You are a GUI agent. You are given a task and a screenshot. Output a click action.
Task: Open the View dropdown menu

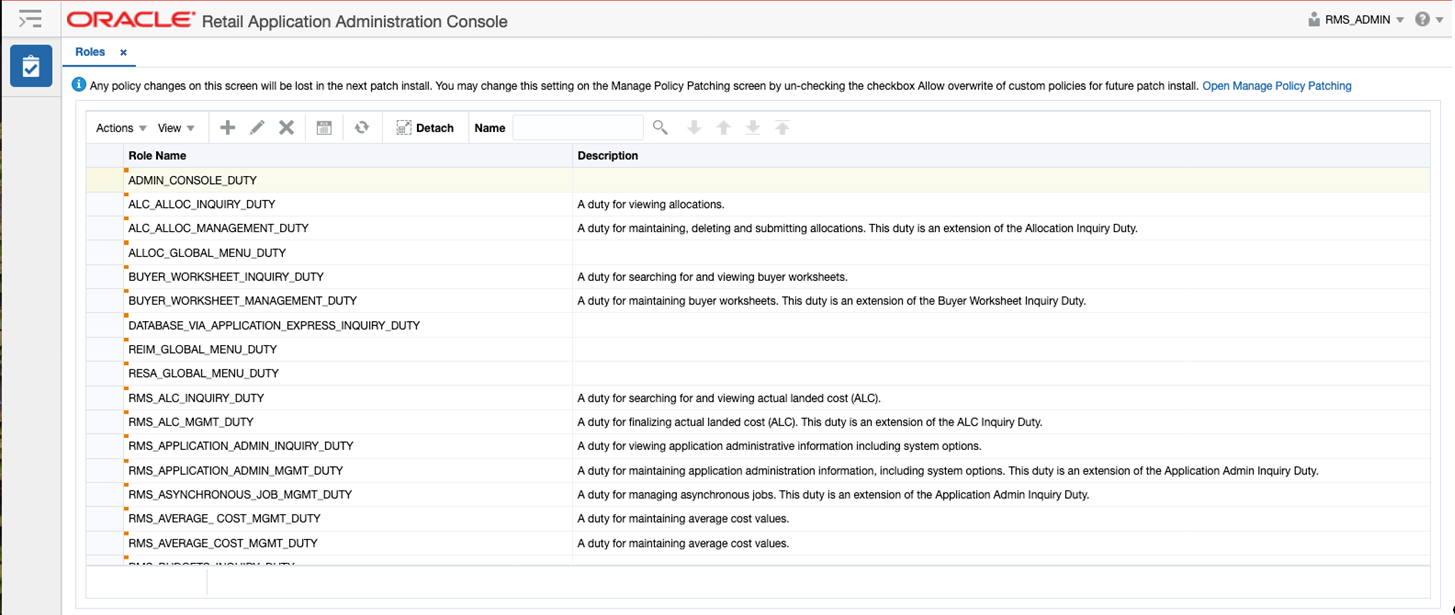[176, 127]
